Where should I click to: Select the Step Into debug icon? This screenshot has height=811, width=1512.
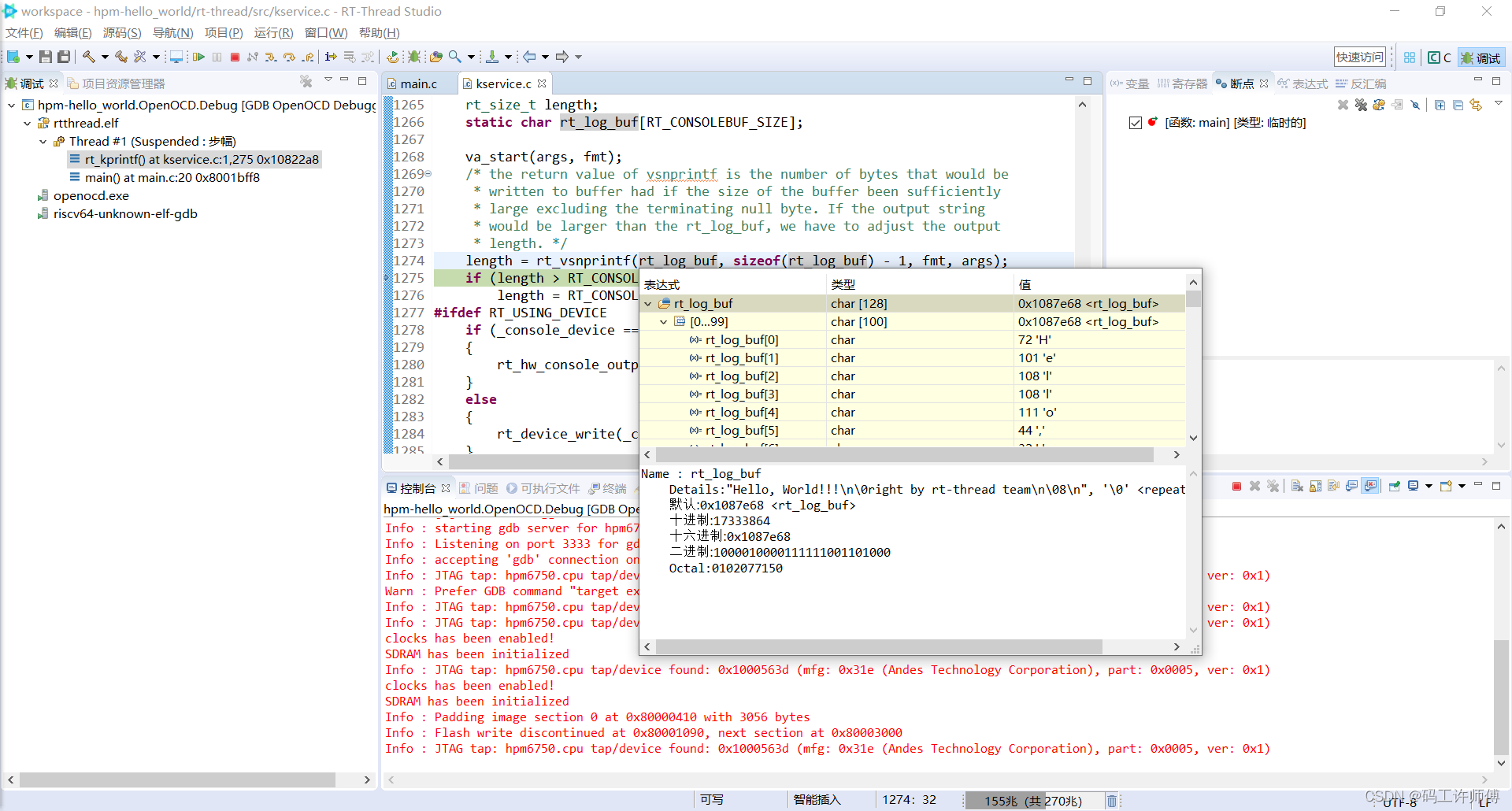272,57
